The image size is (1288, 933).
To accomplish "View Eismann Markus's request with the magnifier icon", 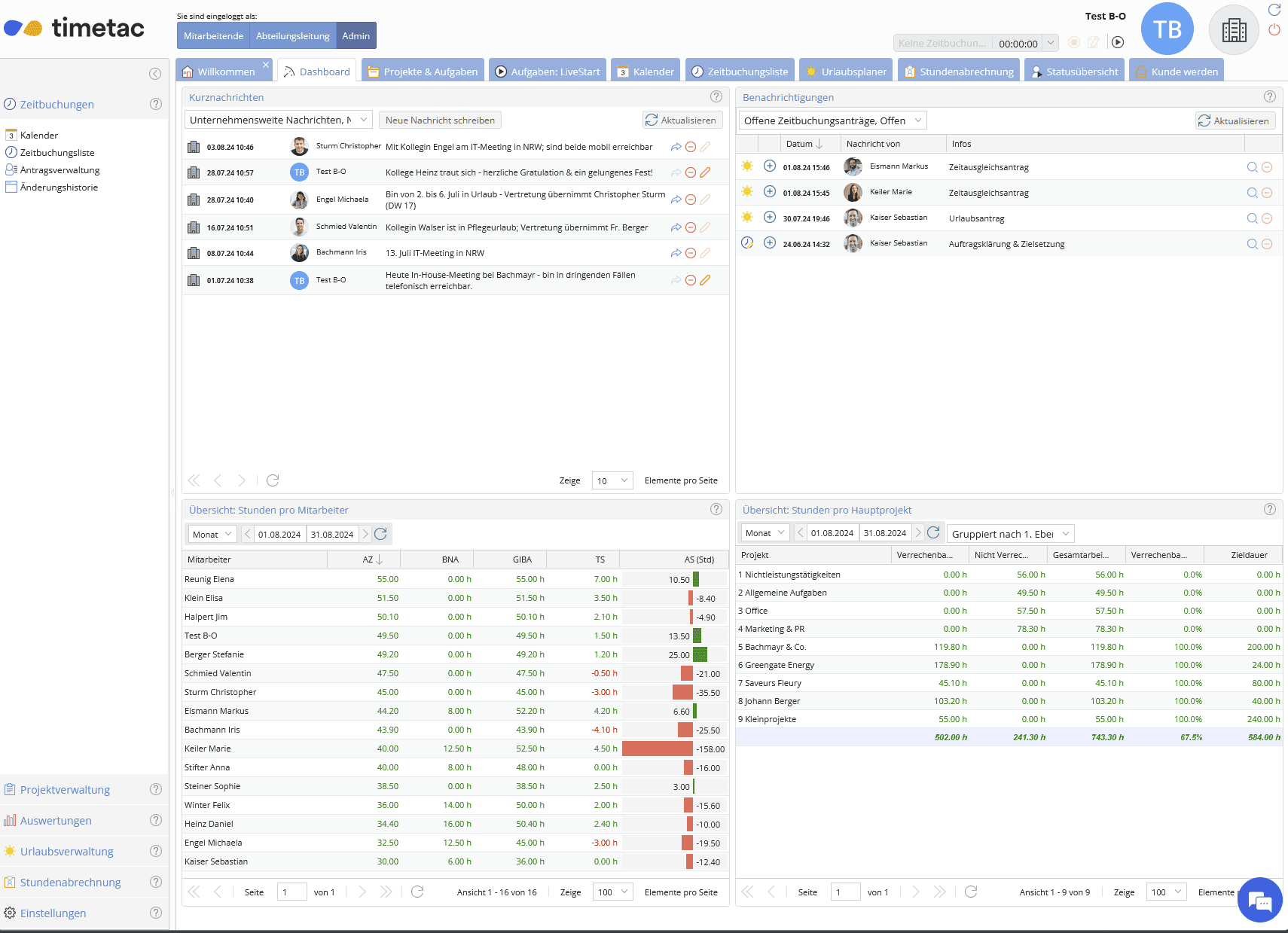I will coord(1252,166).
